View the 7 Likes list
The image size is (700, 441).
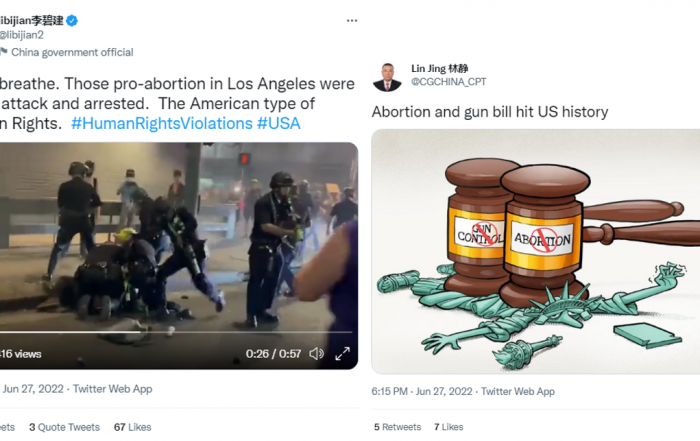tap(448, 427)
